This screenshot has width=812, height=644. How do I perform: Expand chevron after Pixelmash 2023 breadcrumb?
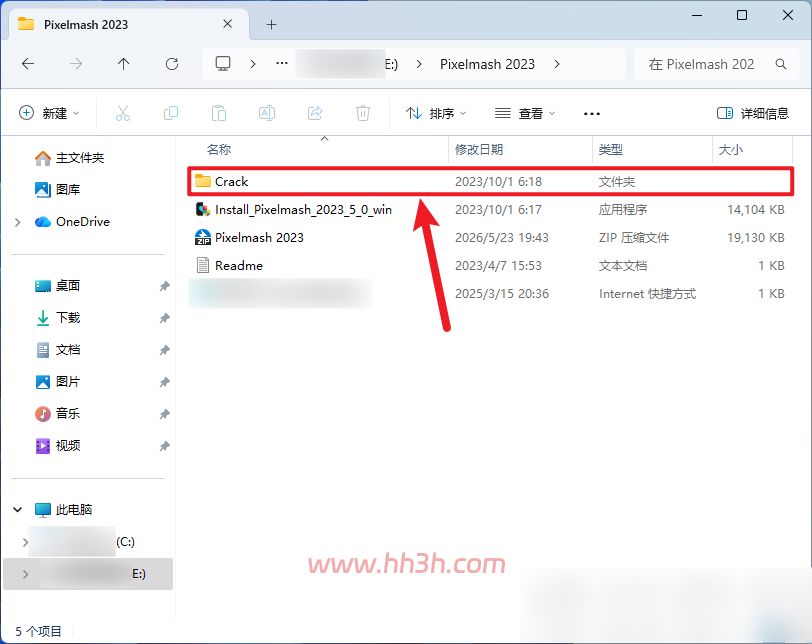tap(557, 64)
